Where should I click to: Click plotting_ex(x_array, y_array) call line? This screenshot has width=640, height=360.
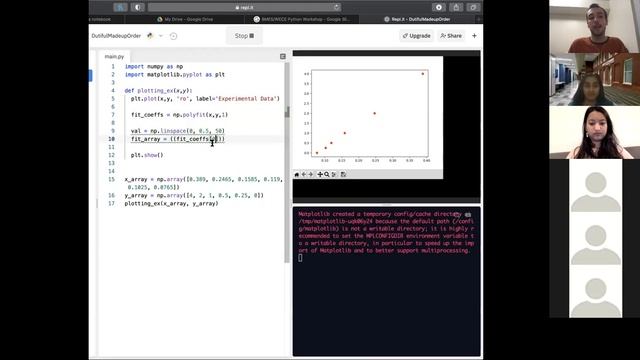click(x=171, y=203)
